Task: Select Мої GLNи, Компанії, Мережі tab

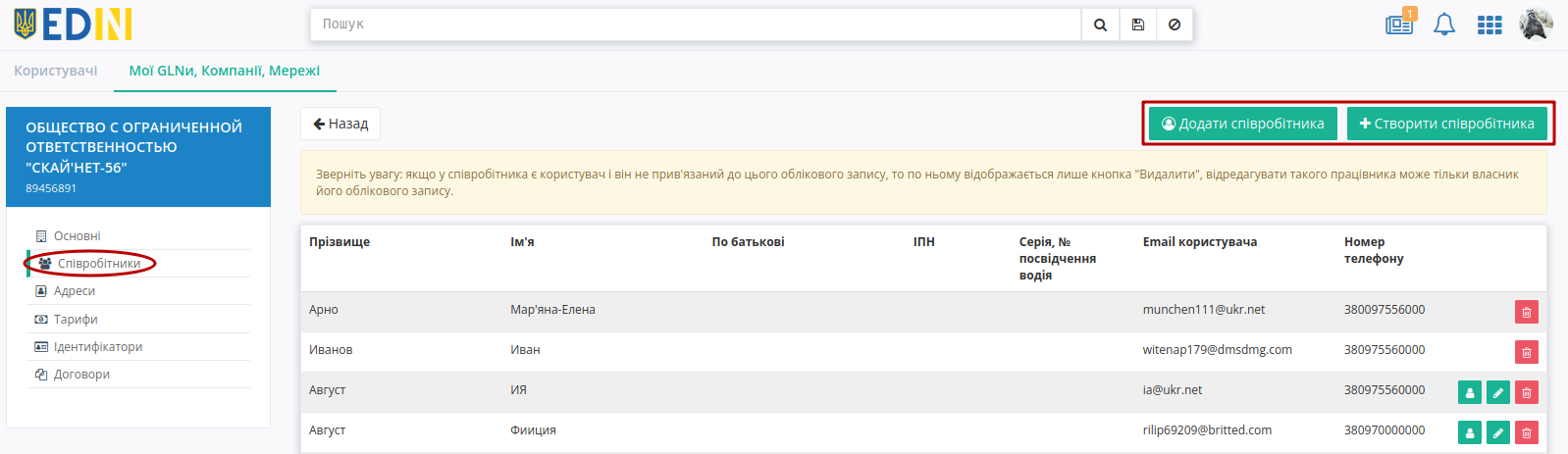Action: [x=225, y=71]
